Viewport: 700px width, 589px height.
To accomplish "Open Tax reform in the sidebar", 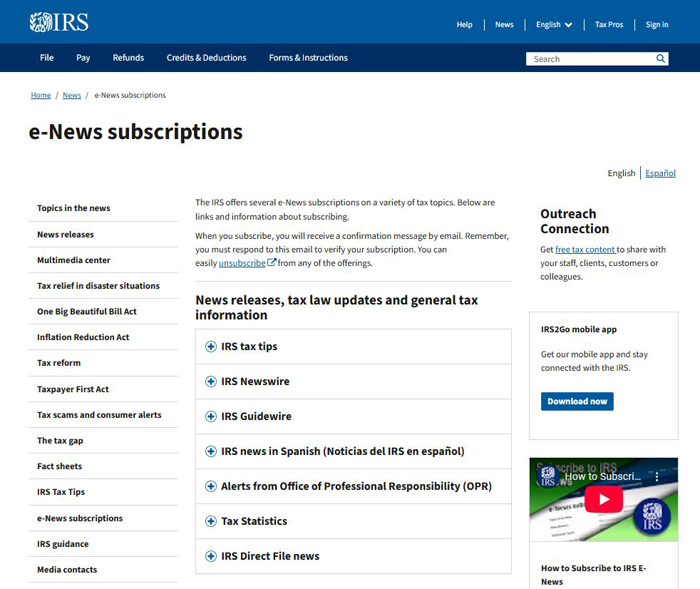I will [x=59, y=363].
